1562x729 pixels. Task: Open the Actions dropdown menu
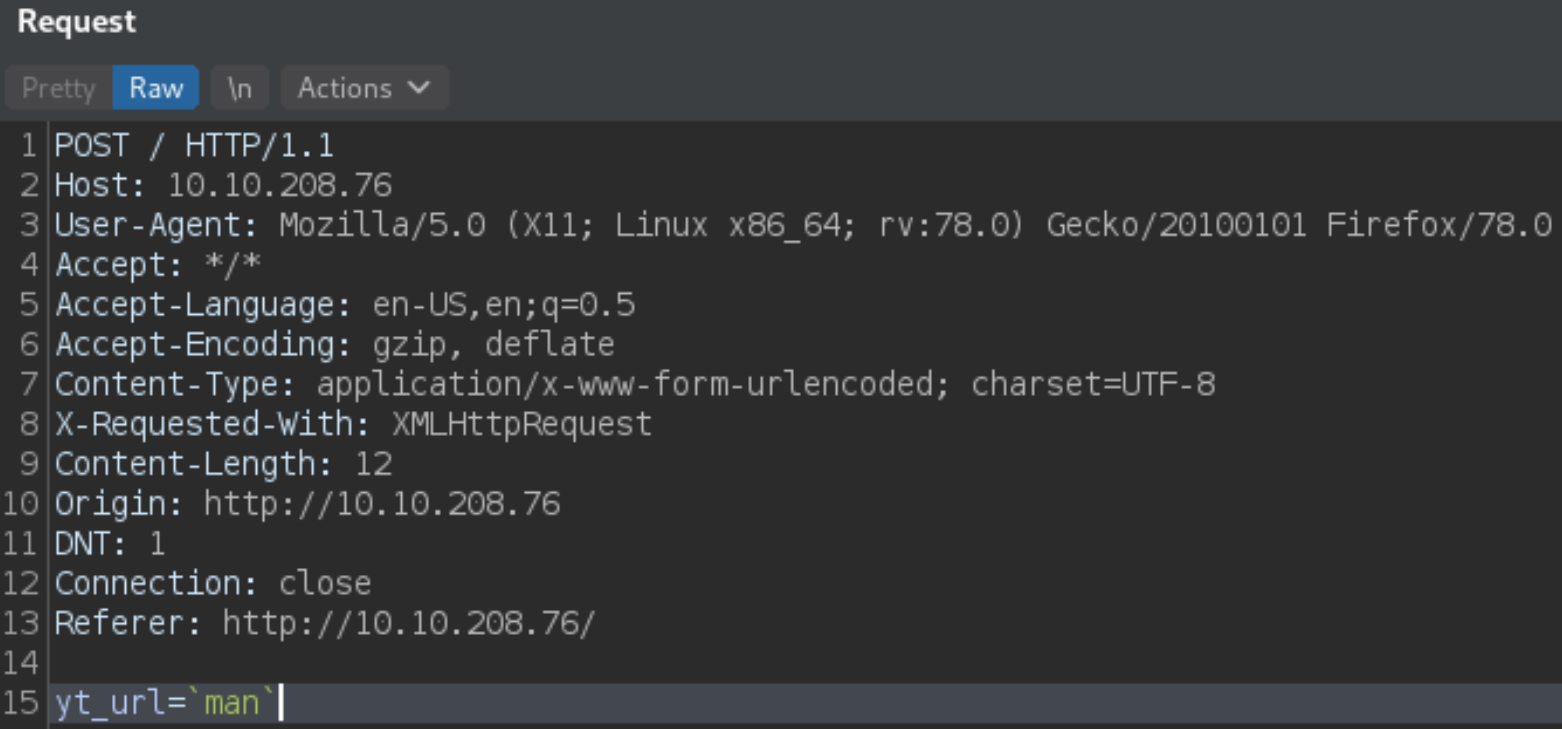[x=365, y=88]
